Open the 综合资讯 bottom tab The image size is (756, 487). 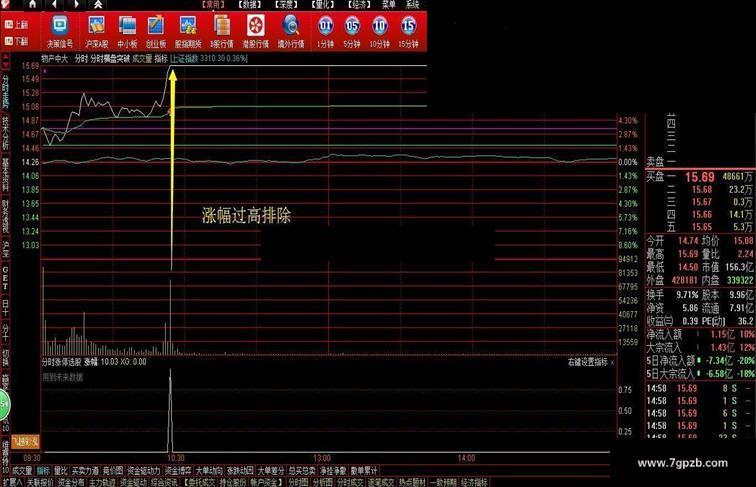click(164, 482)
